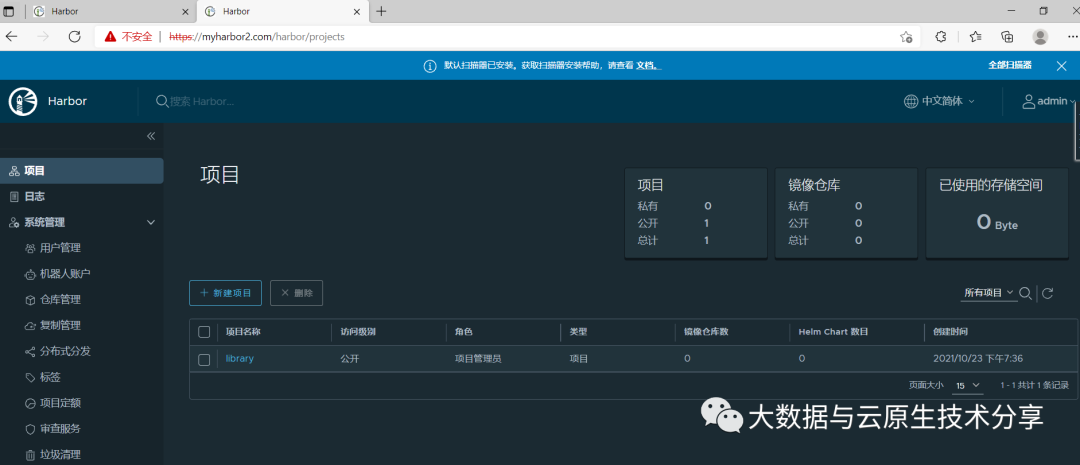Open 项目 in the sidebar
The width and height of the screenshot is (1080, 465).
(81, 171)
